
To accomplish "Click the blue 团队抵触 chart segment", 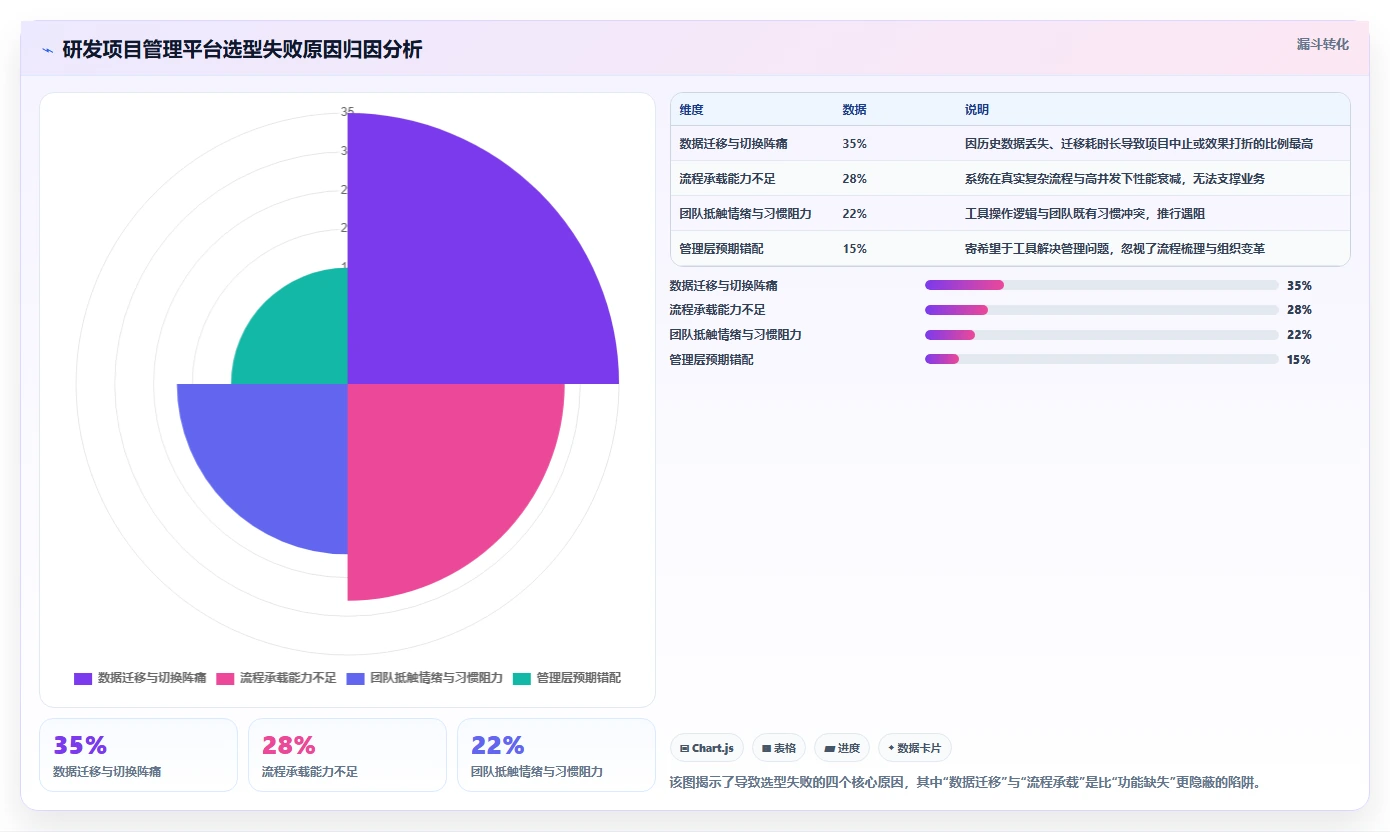I will pos(275,455).
